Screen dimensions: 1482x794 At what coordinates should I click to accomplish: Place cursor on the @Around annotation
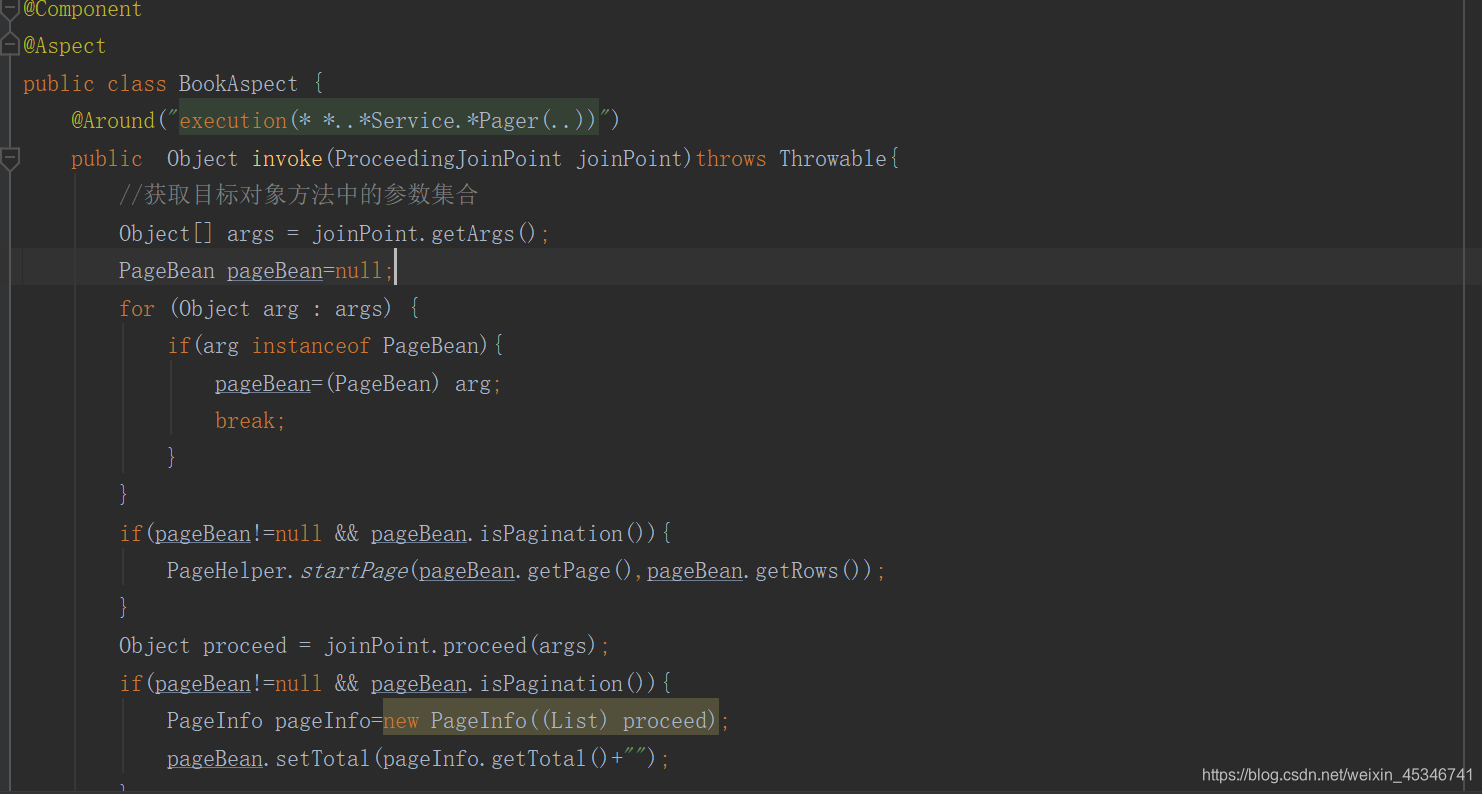point(113,121)
